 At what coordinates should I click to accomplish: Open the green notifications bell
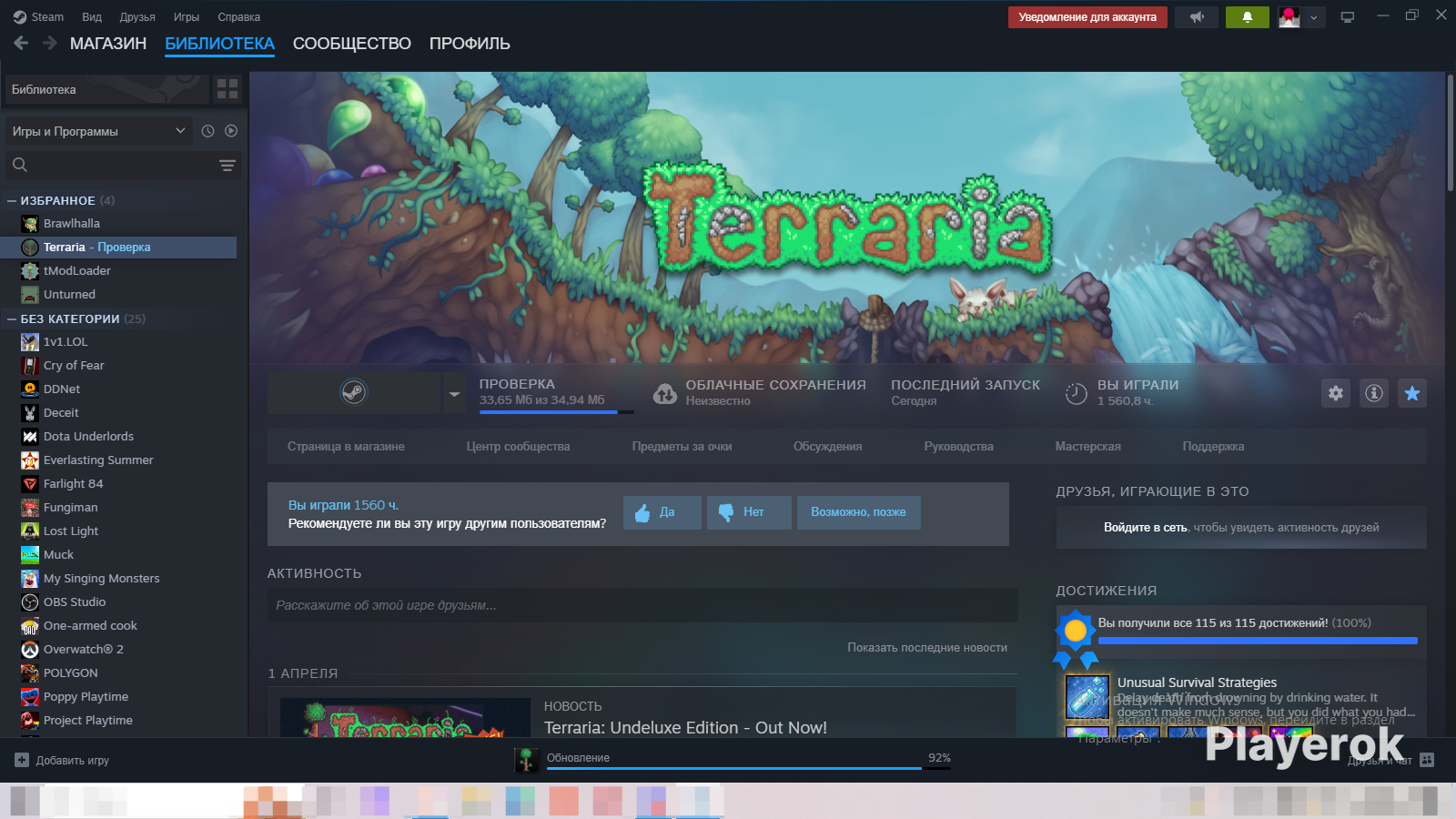click(x=1248, y=17)
